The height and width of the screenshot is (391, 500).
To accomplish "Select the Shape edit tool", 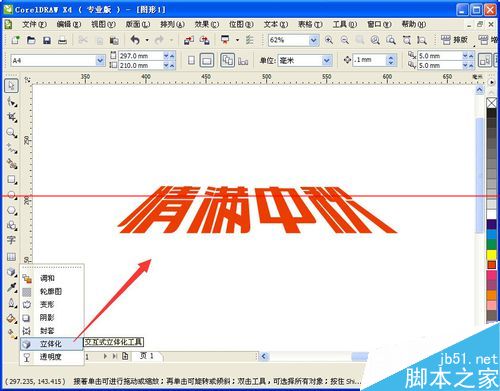I will click(12, 102).
